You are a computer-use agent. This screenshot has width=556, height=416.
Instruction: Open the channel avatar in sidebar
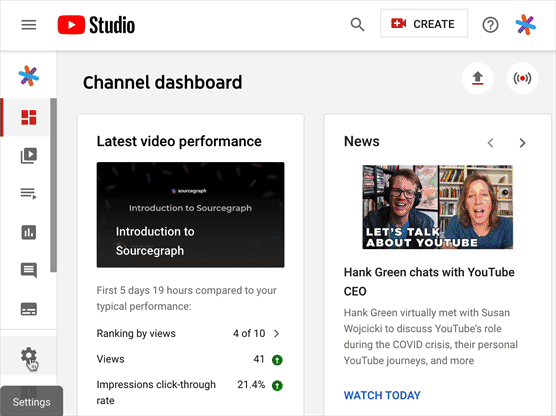click(x=29, y=76)
